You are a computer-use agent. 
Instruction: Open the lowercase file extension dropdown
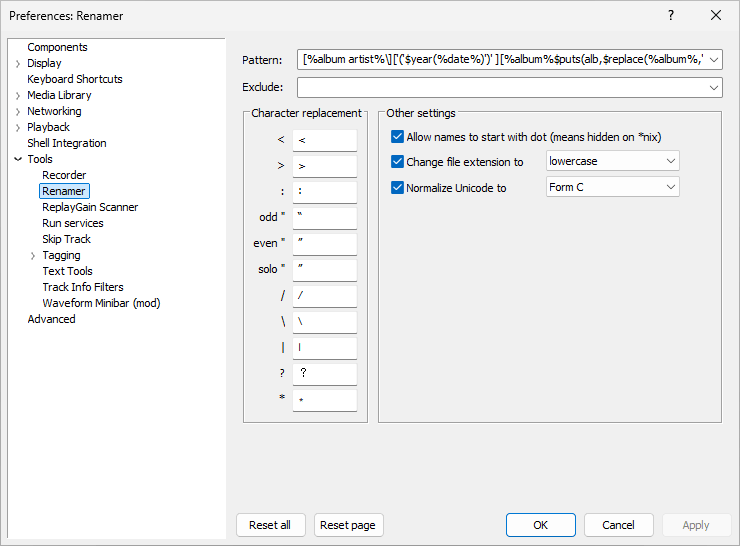(x=669, y=161)
